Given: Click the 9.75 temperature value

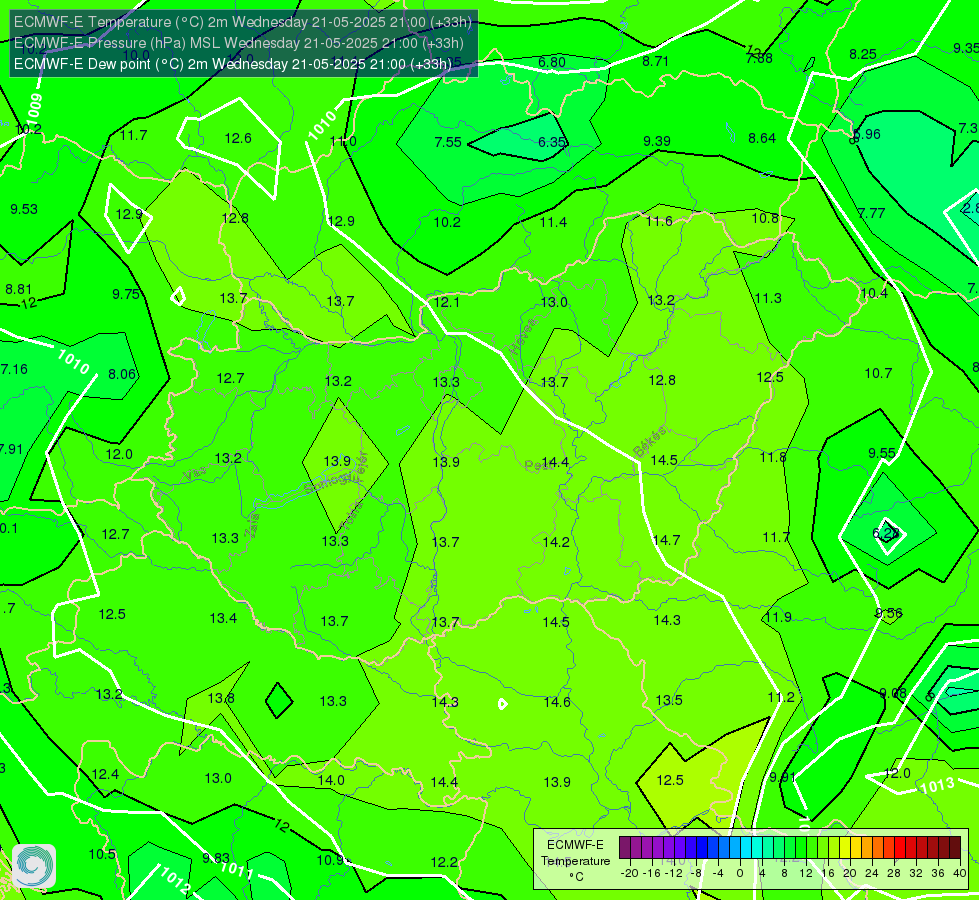Looking at the screenshot, I should pyautogui.click(x=126, y=294).
